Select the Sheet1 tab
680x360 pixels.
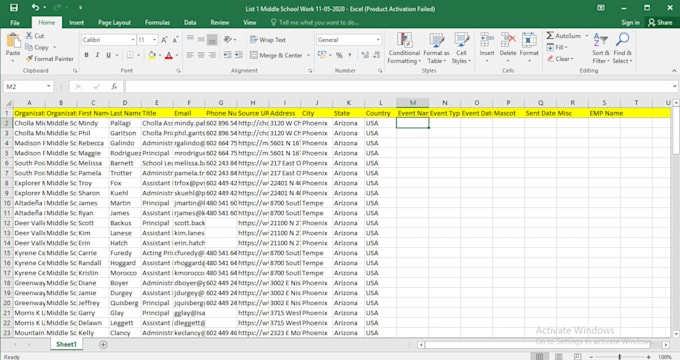[x=66, y=344]
